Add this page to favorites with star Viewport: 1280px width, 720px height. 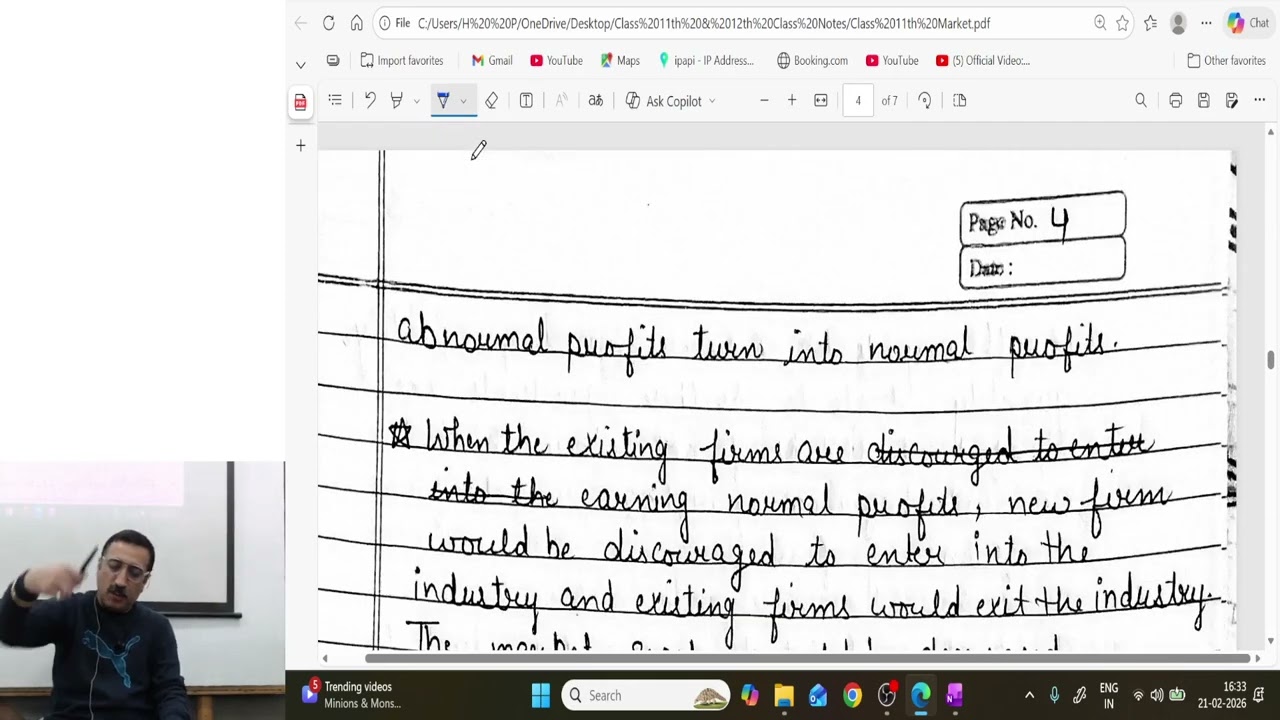tap(1123, 23)
